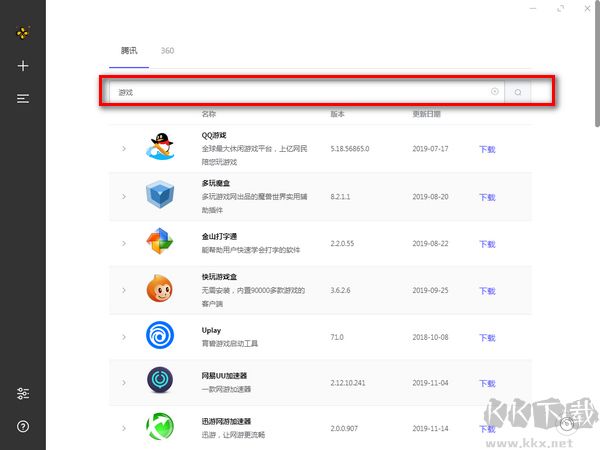The image size is (600, 450).
Task: Click version 5.18.56865.0 cell
Action: 350,149
